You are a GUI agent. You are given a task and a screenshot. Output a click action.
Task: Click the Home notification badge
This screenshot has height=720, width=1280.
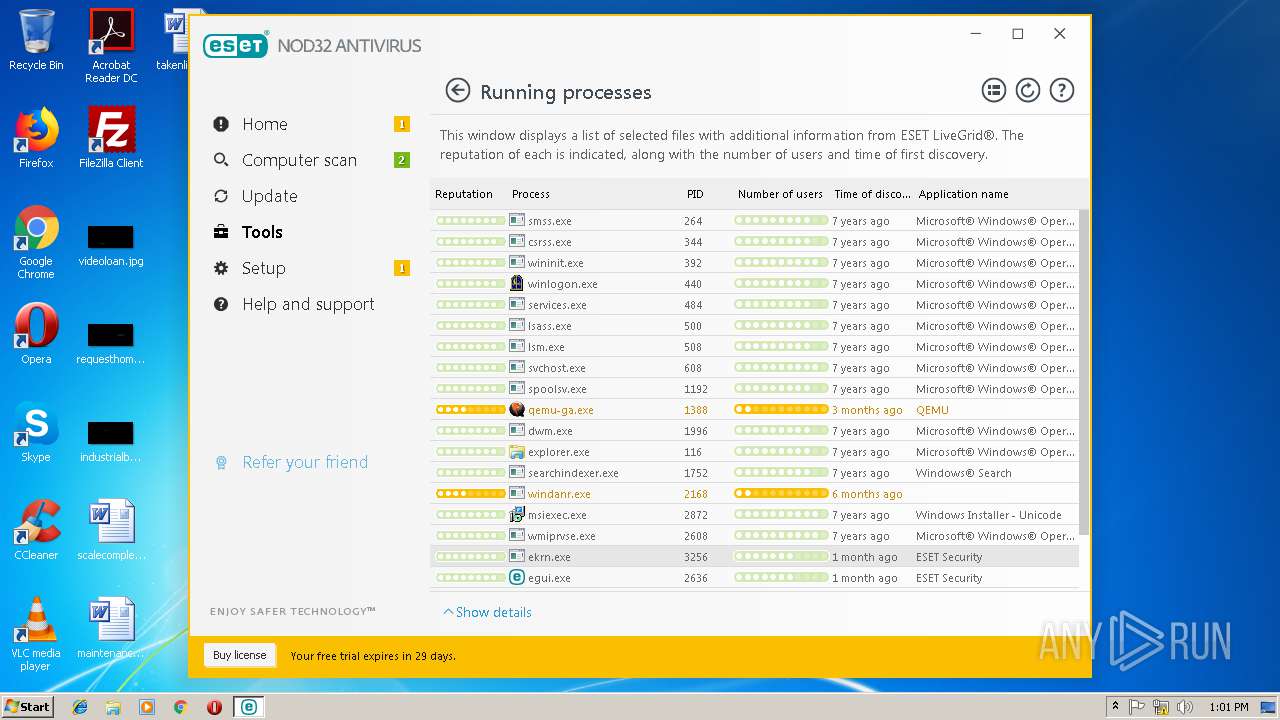click(x=402, y=124)
